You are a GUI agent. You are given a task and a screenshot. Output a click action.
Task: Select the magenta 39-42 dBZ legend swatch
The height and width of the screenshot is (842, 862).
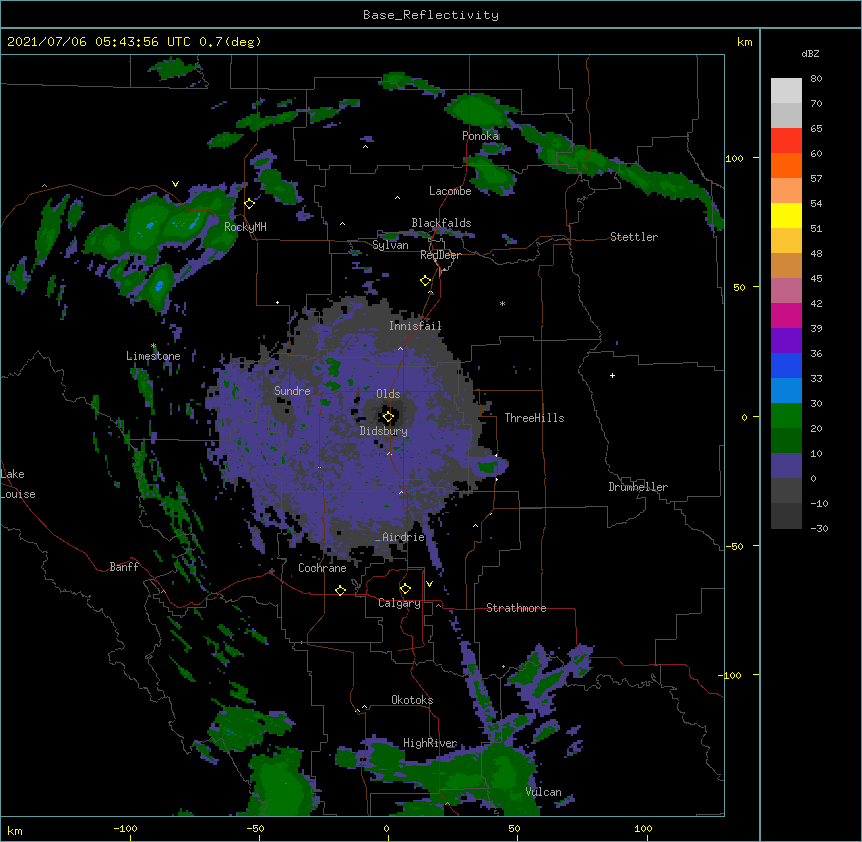coord(786,315)
